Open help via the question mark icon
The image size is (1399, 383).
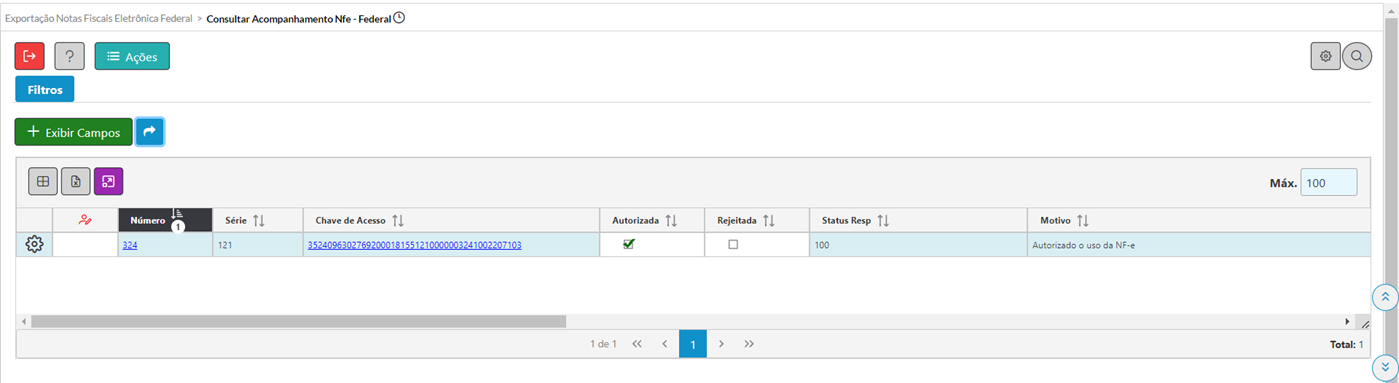click(x=69, y=56)
